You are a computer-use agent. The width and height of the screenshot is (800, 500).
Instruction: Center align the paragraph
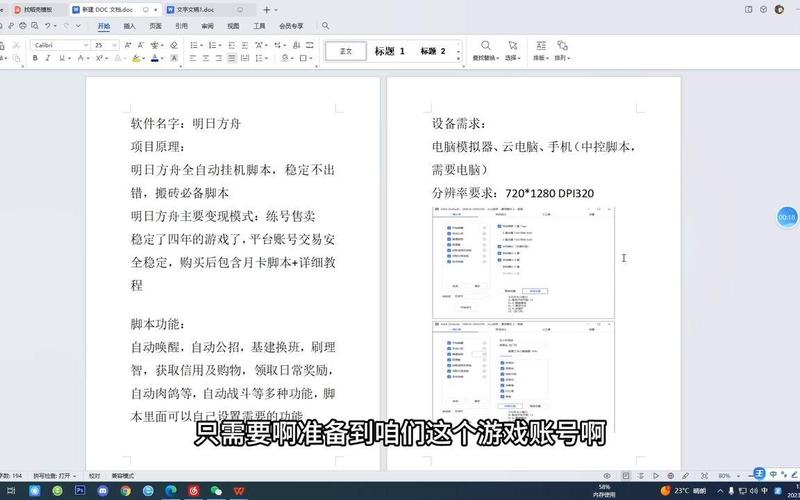click(206, 59)
